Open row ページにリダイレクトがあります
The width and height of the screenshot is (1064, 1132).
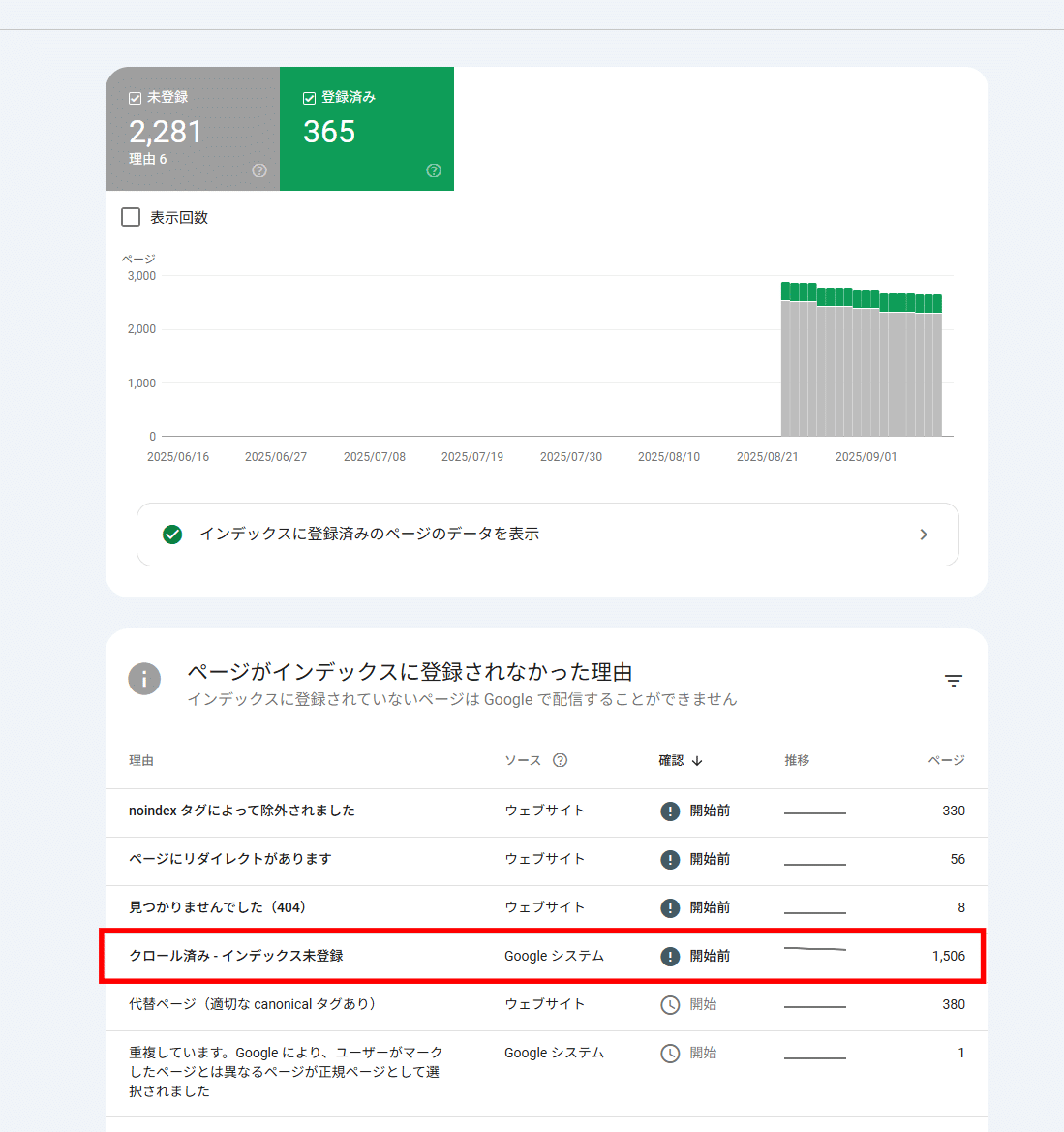pyautogui.click(x=546, y=861)
